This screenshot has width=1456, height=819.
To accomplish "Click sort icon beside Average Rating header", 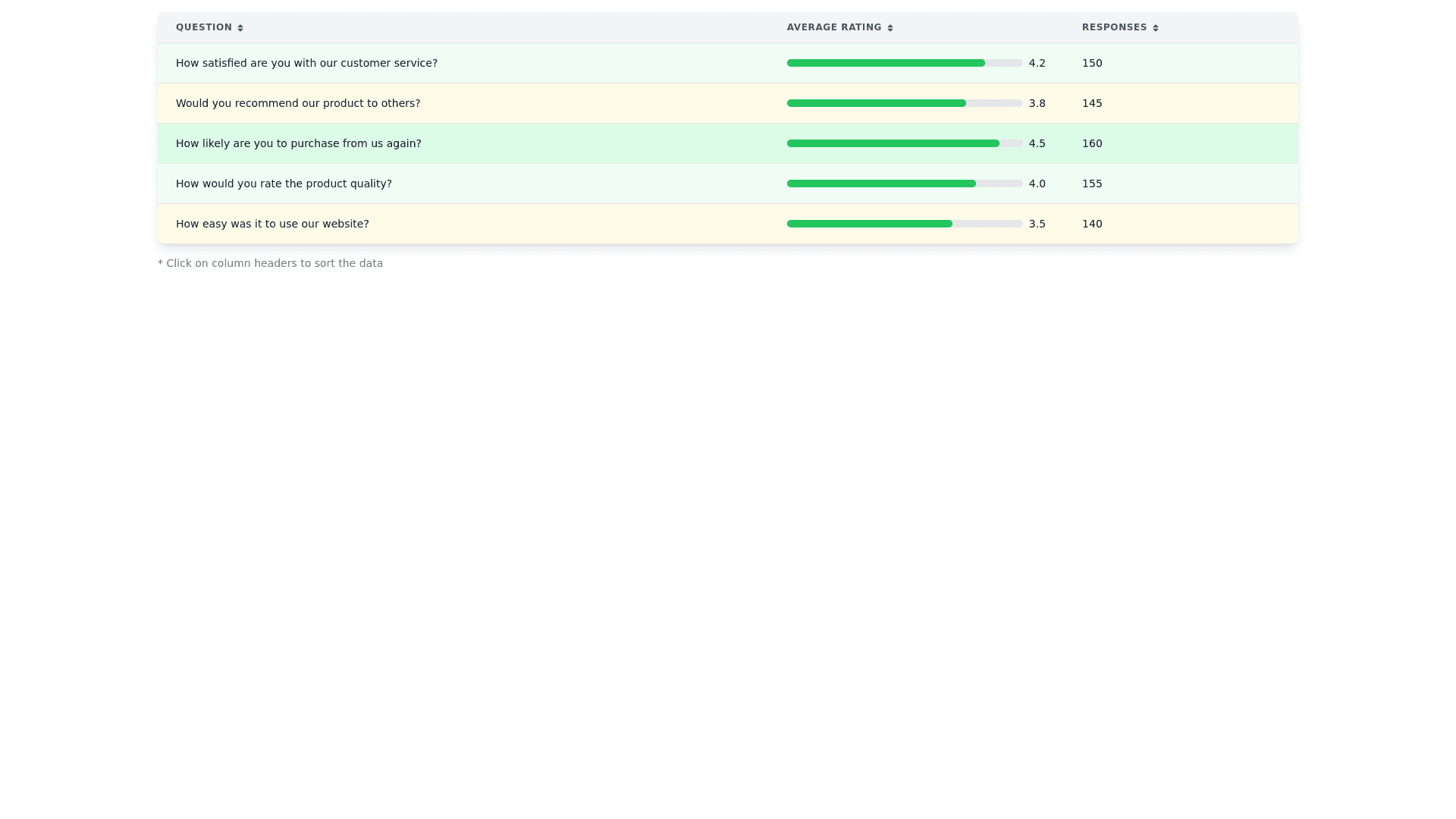I will pyautogui.click(x=890, y=28).
